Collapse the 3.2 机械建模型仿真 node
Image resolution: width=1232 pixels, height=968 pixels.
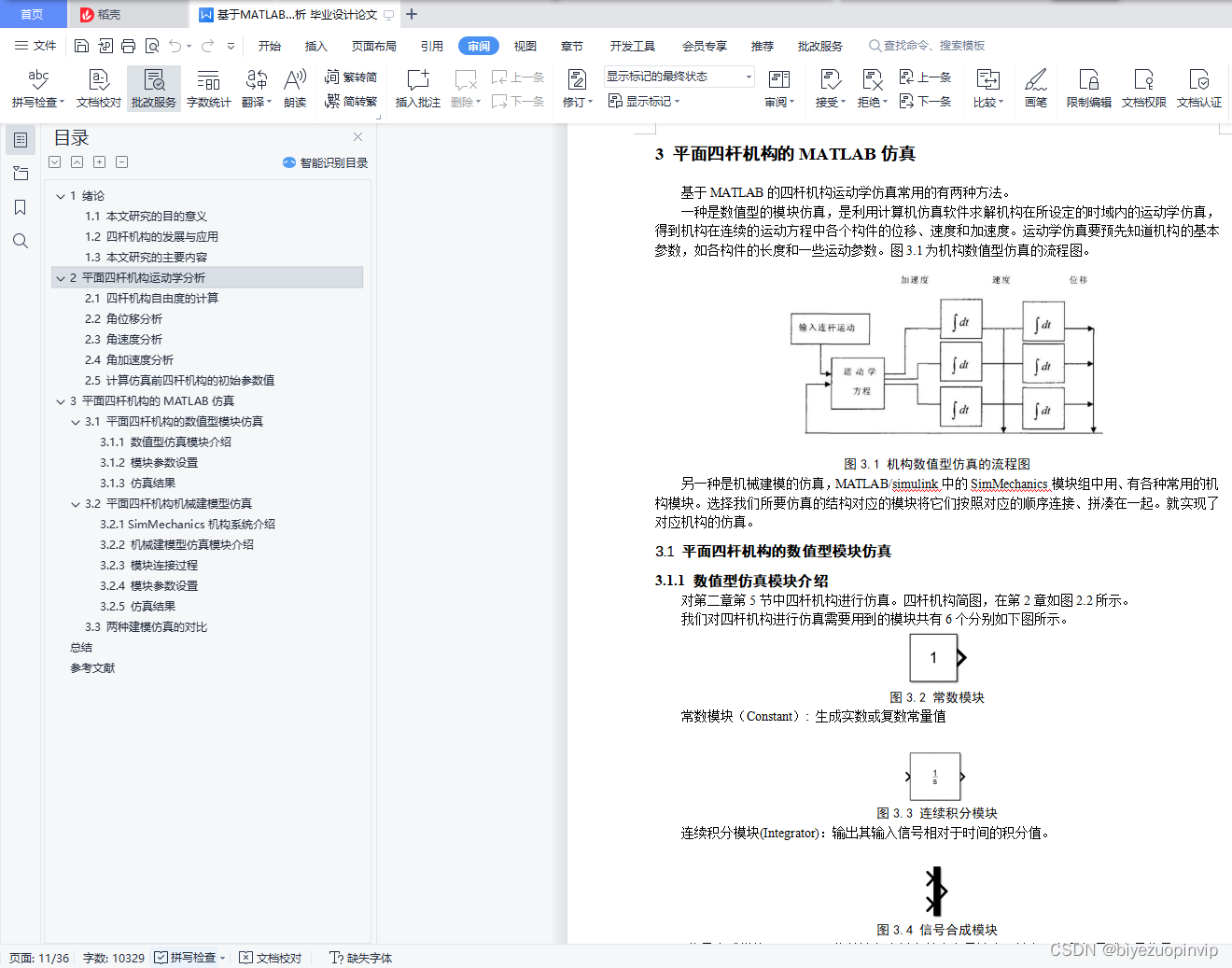pos(77,504)
